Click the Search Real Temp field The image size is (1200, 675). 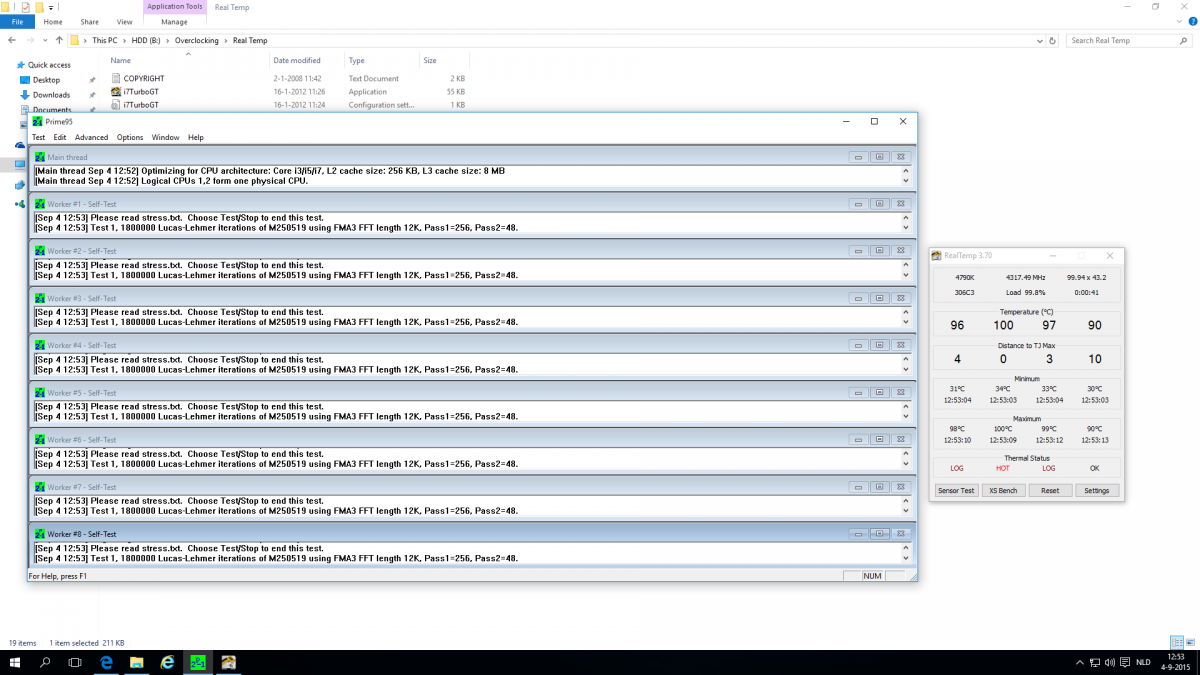1130,41
